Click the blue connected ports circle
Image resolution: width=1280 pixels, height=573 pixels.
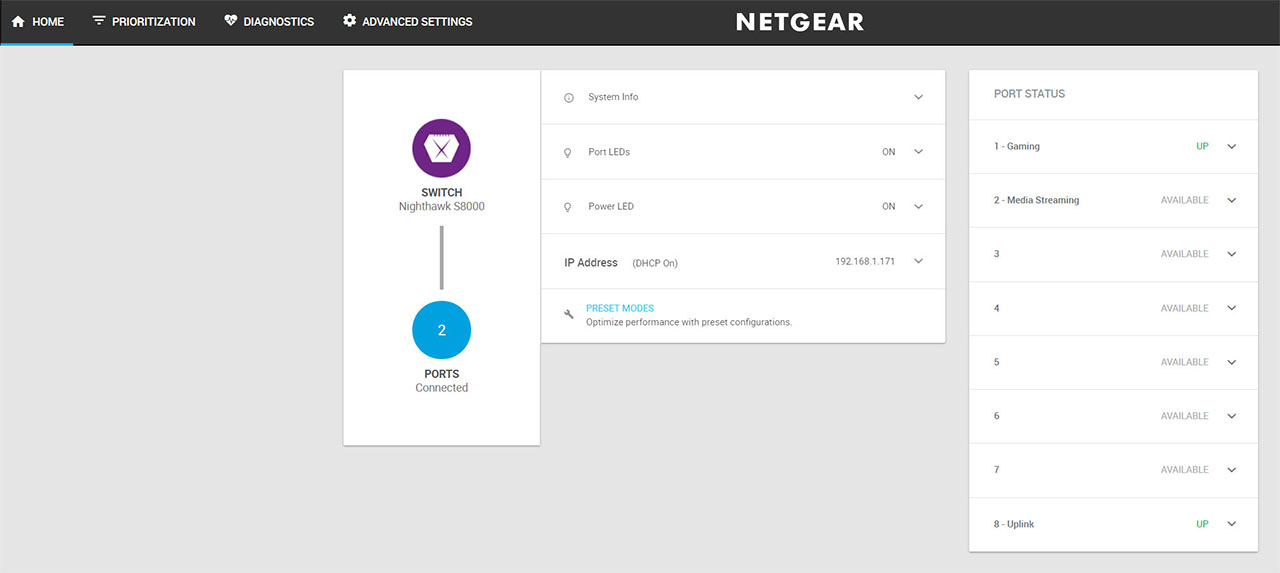coord(441,330)
